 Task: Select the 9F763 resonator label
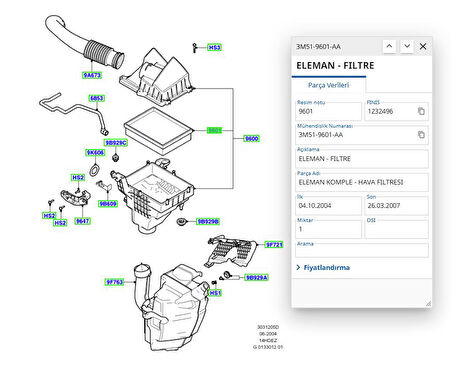(x=115, y=282)
